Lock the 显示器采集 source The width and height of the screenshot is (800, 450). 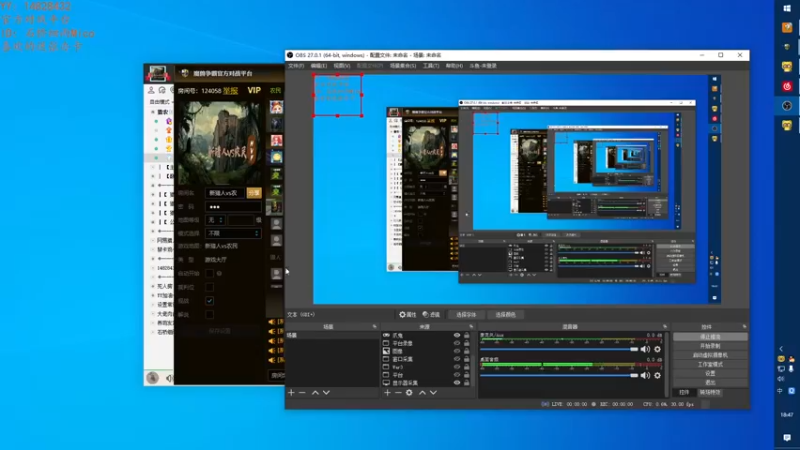466,383
